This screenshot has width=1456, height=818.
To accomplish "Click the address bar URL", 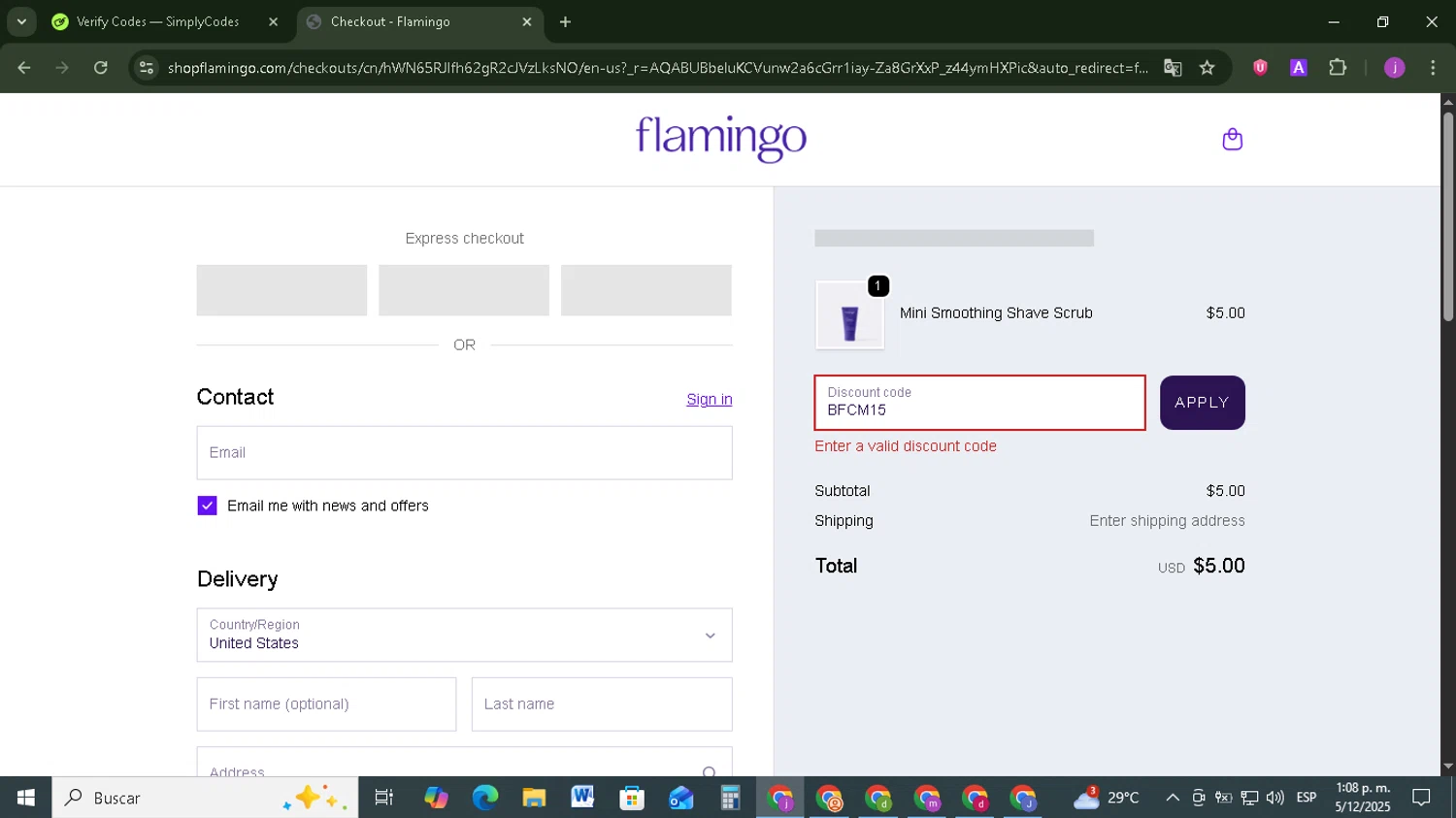I will (x=657, y=68).
